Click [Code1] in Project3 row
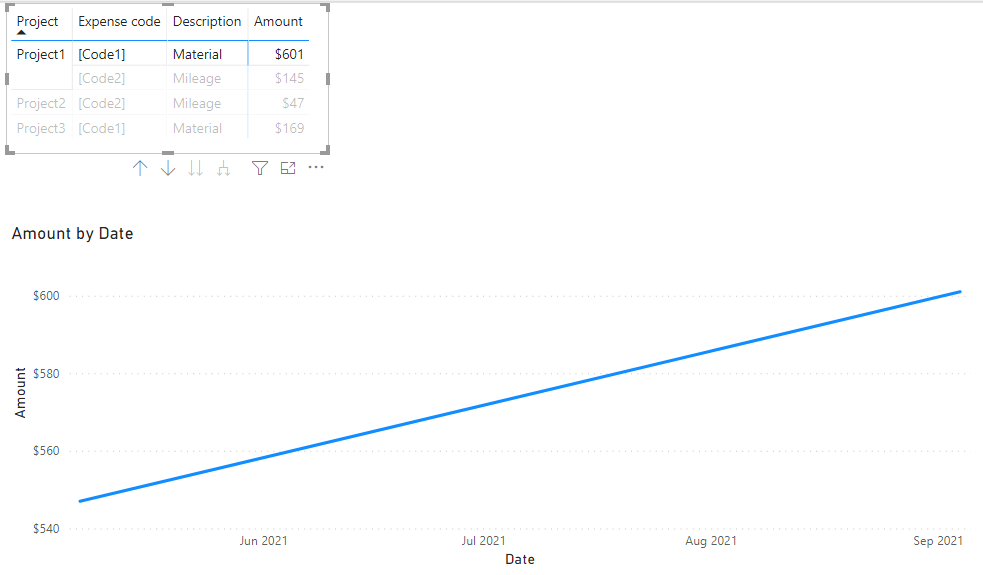Screen dimensions: 983x575 [102, 128]
